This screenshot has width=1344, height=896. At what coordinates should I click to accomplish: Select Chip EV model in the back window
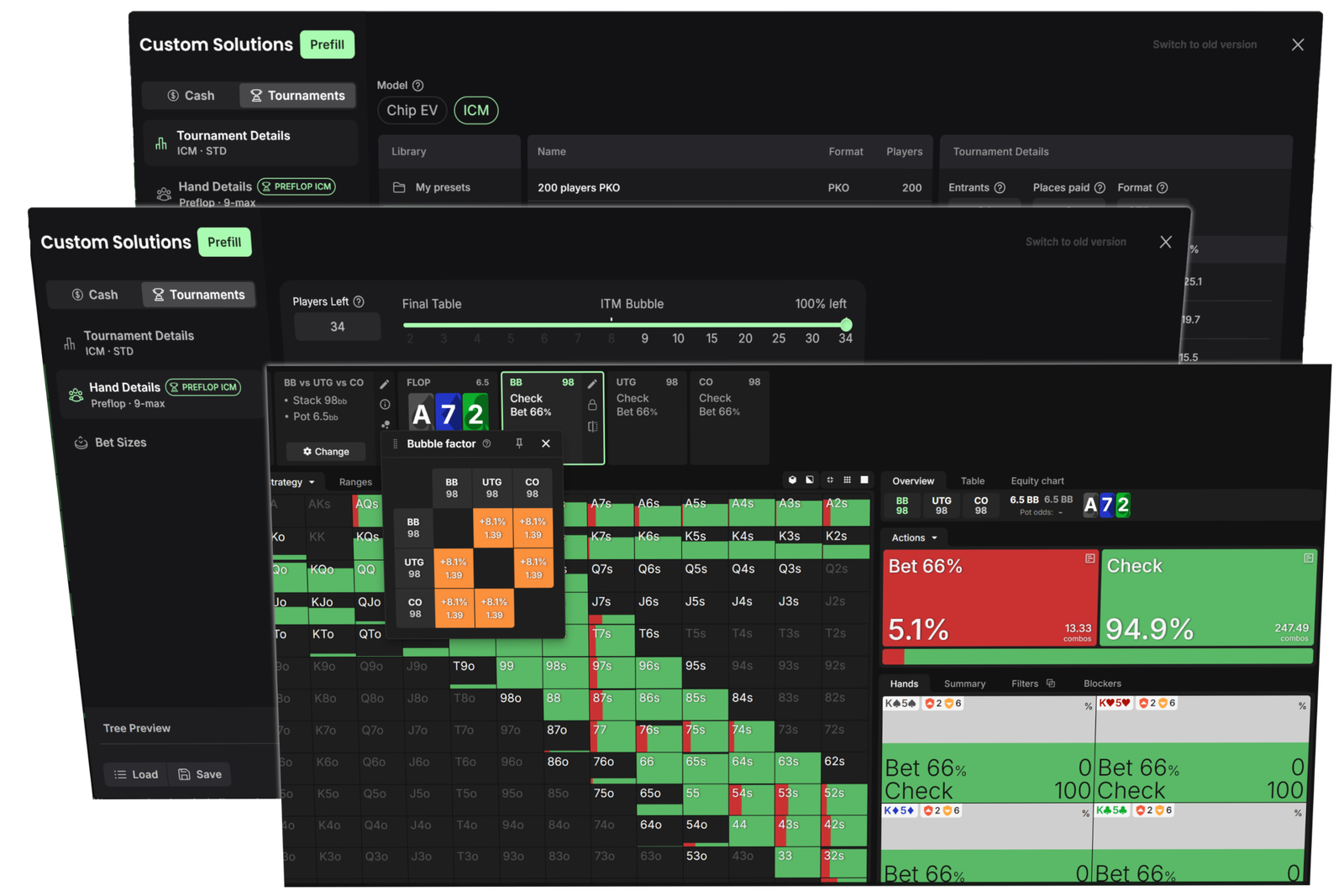(412, 110)
